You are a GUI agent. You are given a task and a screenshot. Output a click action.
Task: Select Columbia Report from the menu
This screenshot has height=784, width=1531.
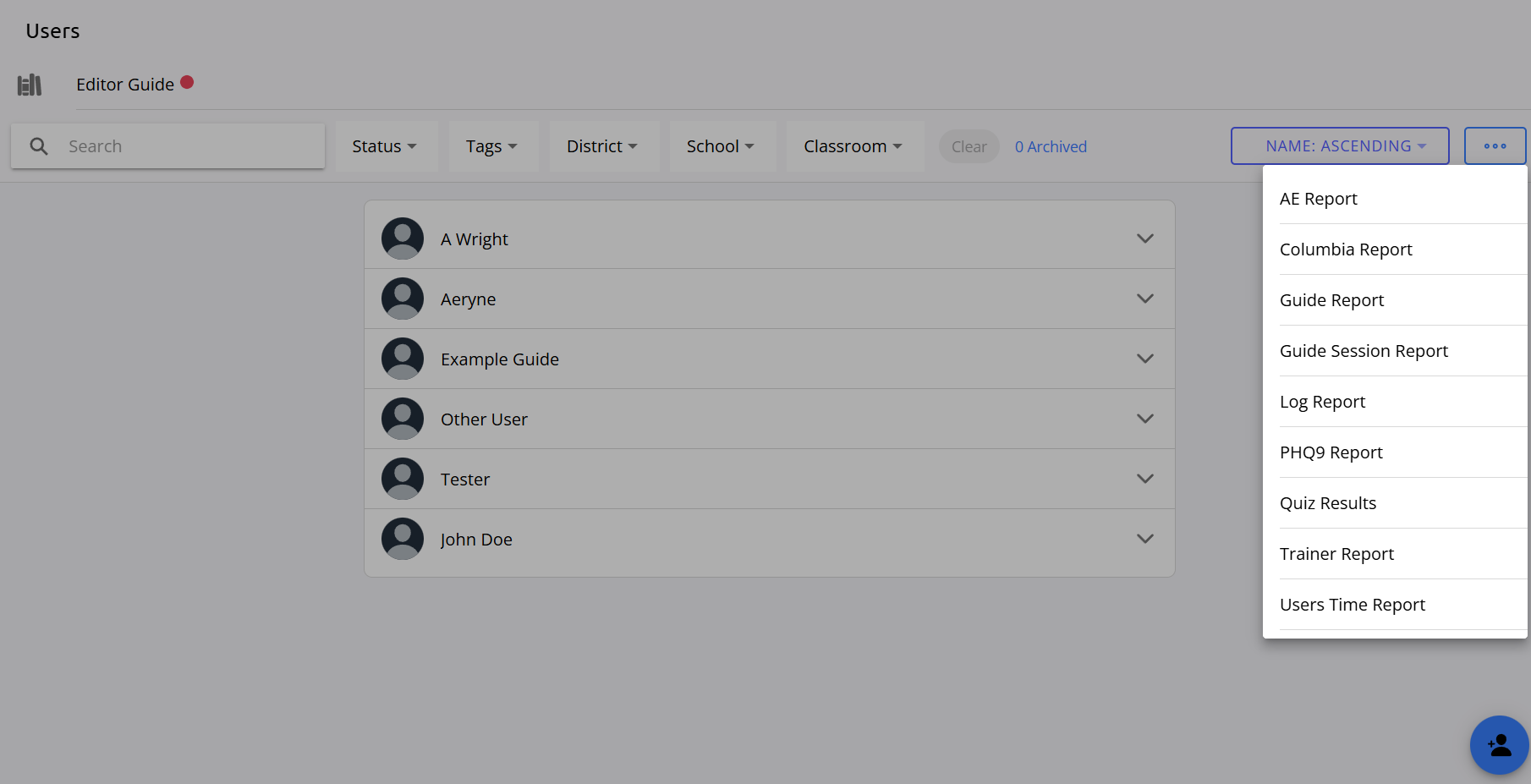pyautogui.click(x=1346, y=249)
